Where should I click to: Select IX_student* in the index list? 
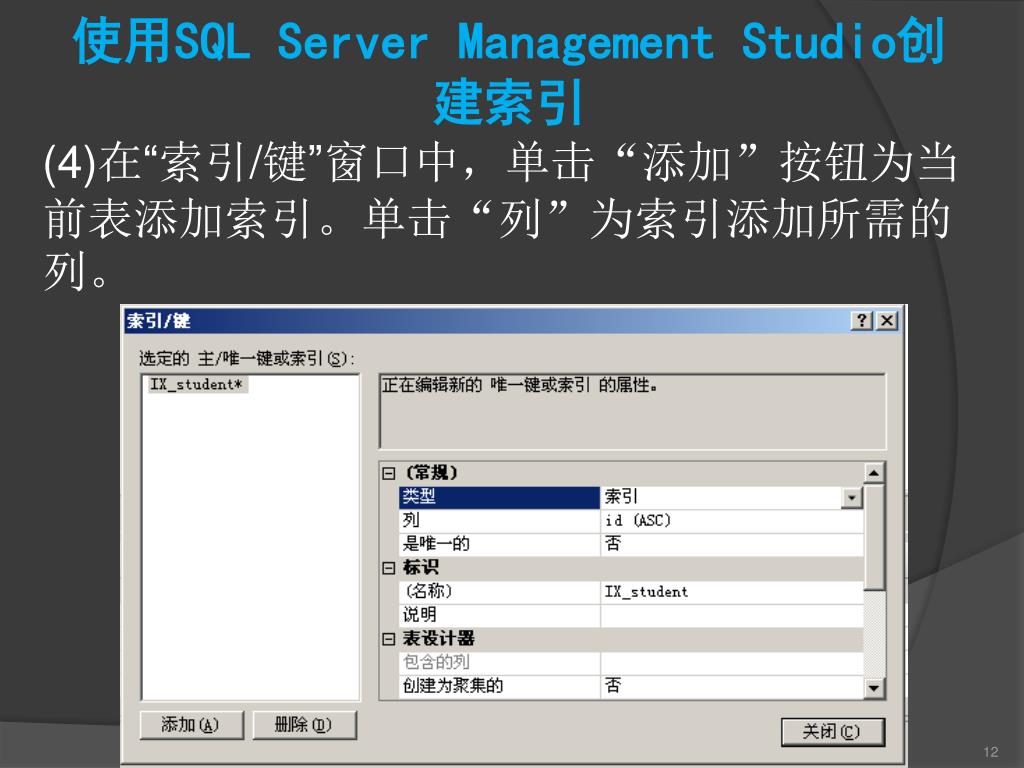(x=197, y=385)
